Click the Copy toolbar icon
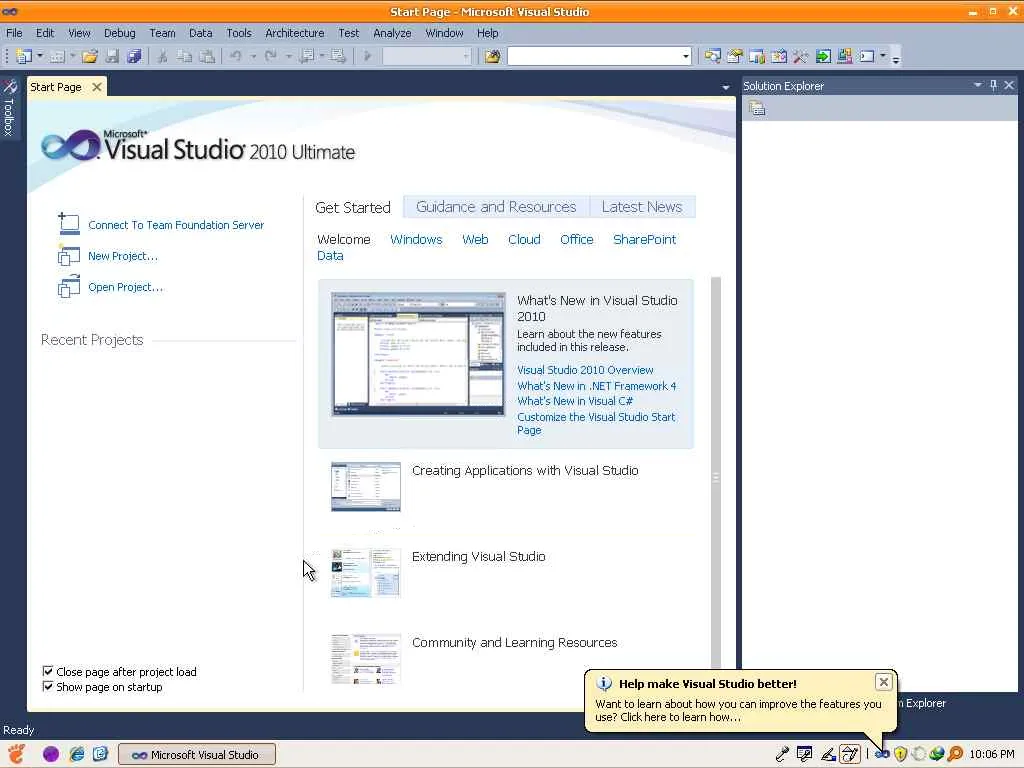 [x=185, y=57]
